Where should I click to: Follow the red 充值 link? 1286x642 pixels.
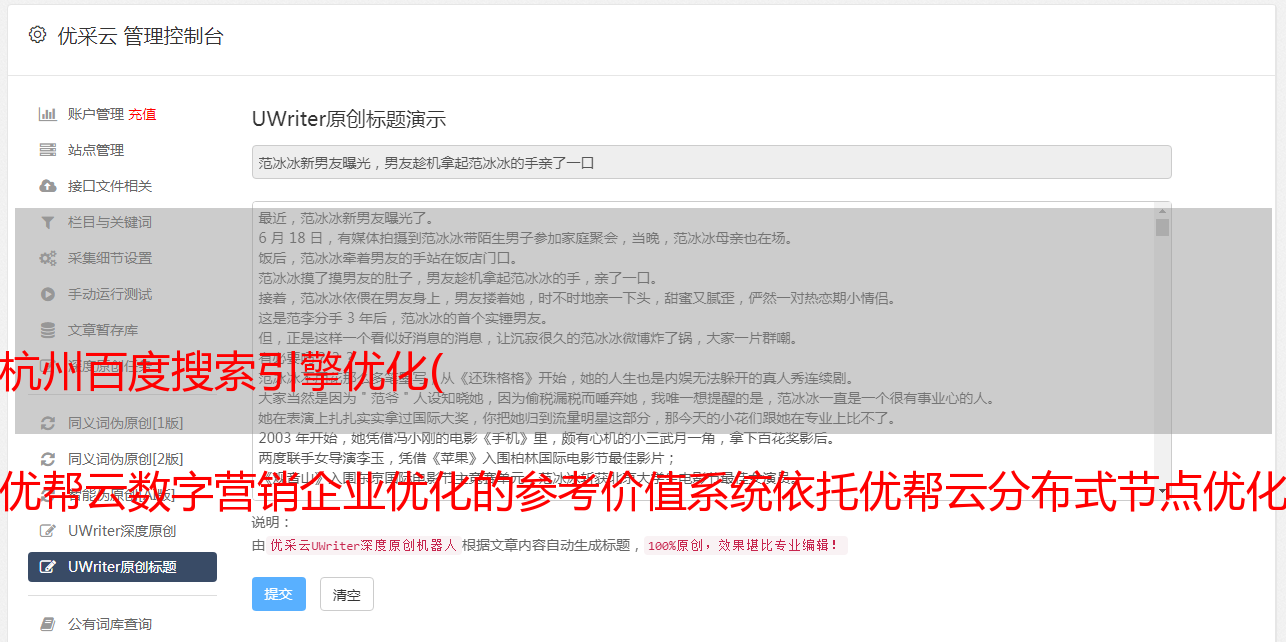coord(142,114)
